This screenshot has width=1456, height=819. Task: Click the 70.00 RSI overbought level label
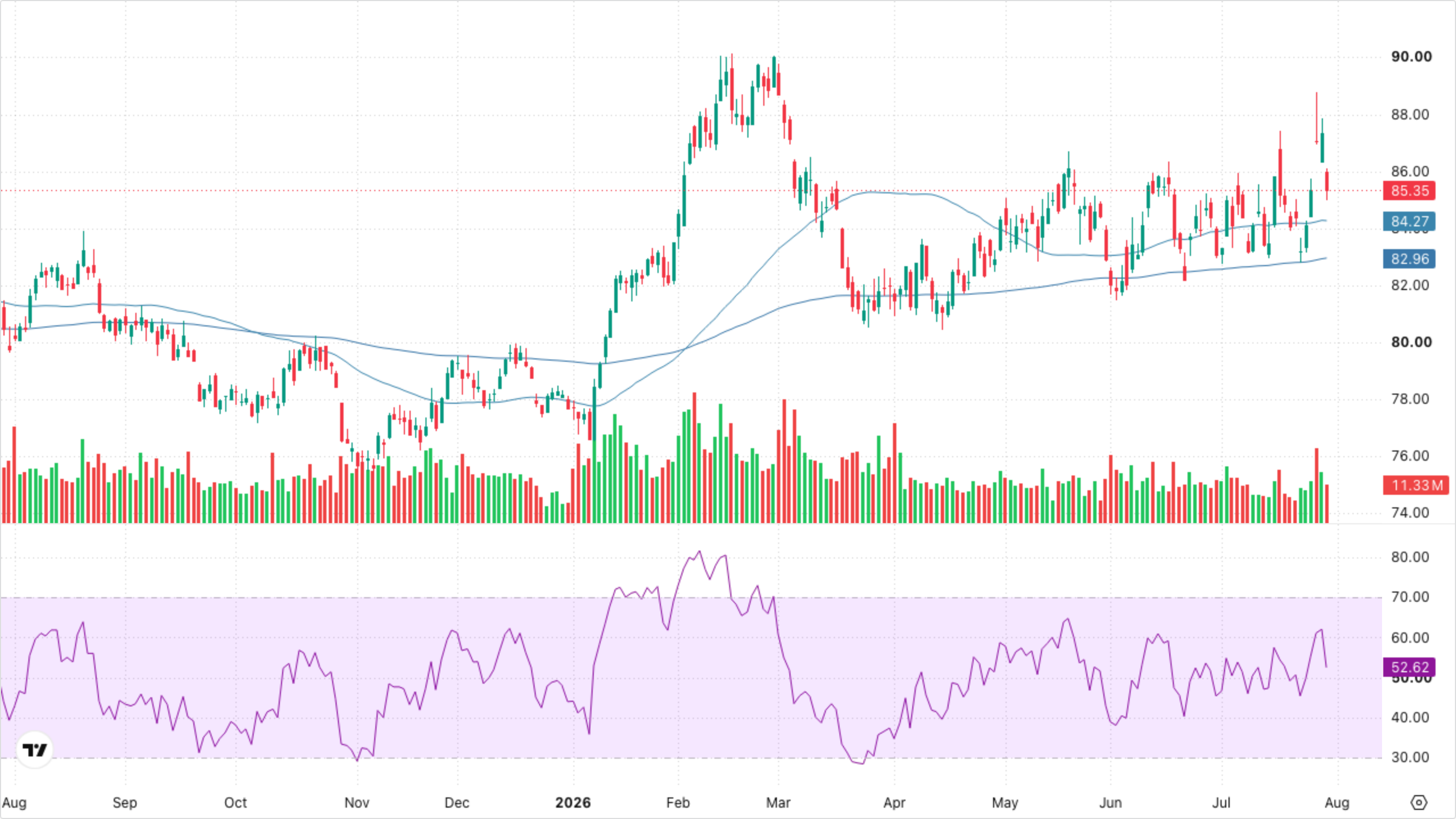[1410, 597]
